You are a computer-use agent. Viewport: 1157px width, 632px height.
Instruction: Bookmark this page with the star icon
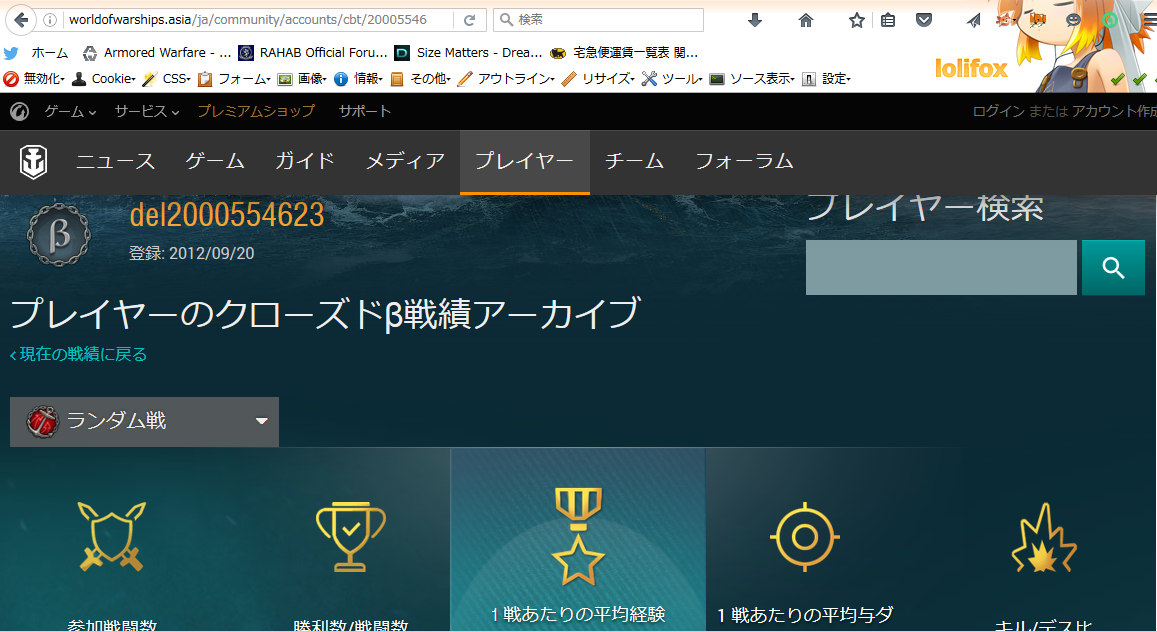point(856,20)
